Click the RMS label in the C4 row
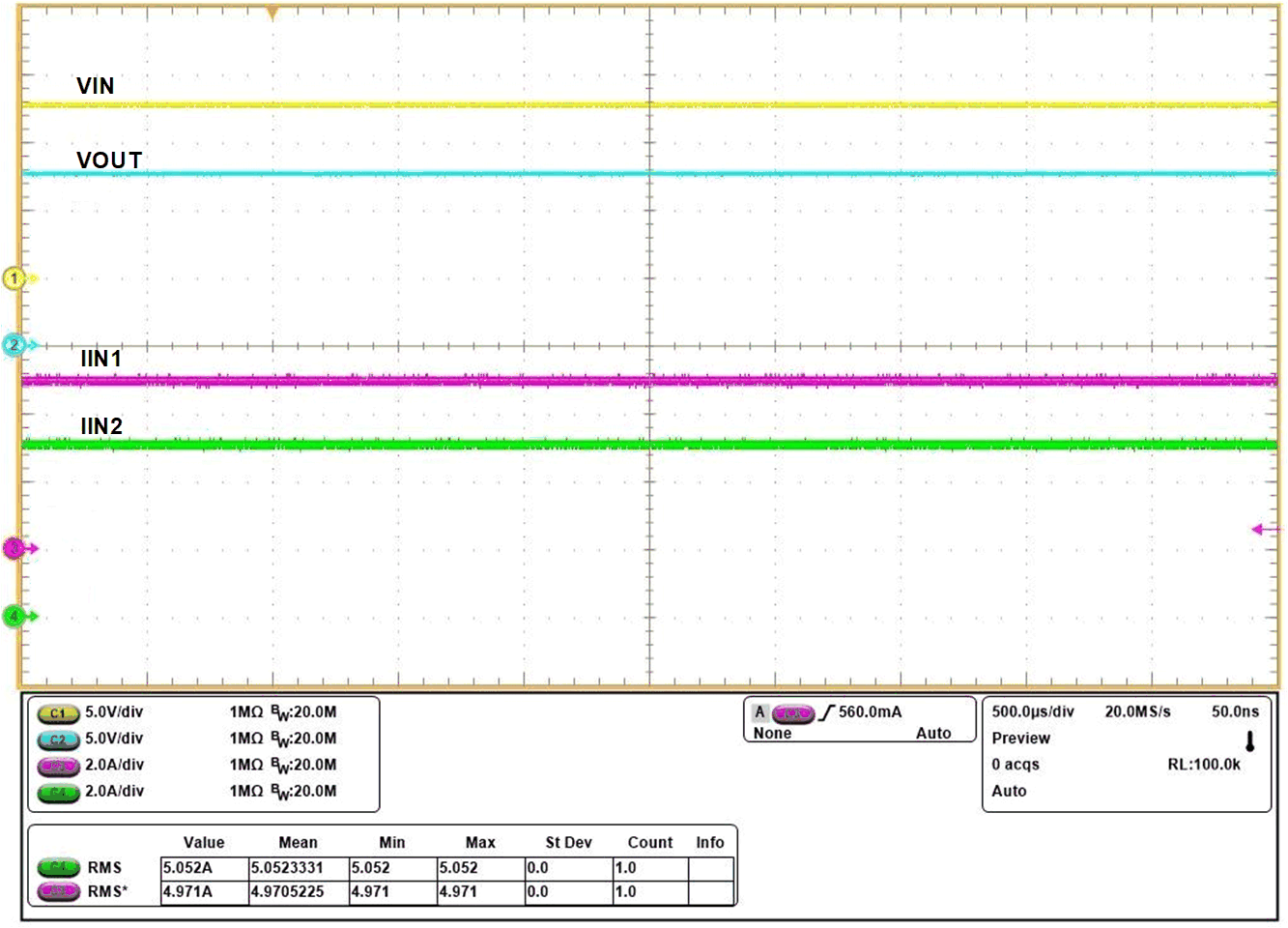This screenshot has width=1288, height=928. pos(104,868)
